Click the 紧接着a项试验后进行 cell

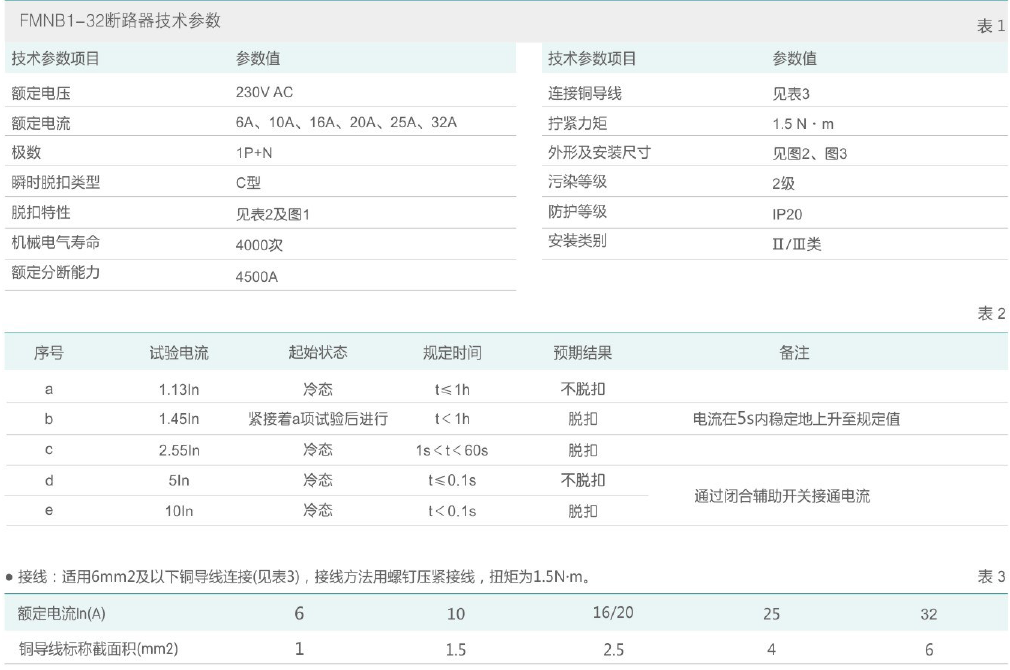(318, 419)
